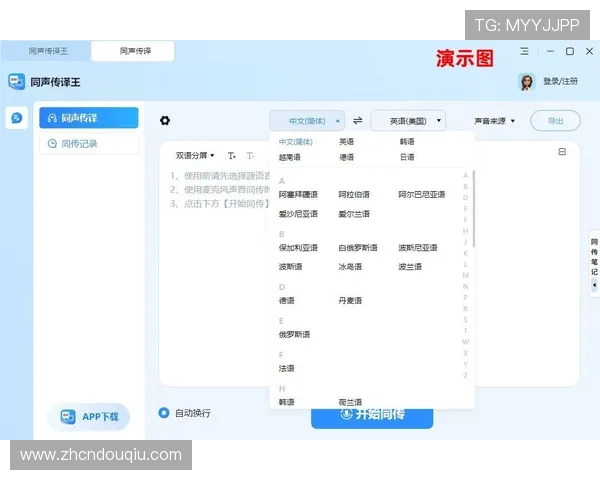Choose 日语 from the language list
This screenshot has width=600, height=480.
(407, 157)
